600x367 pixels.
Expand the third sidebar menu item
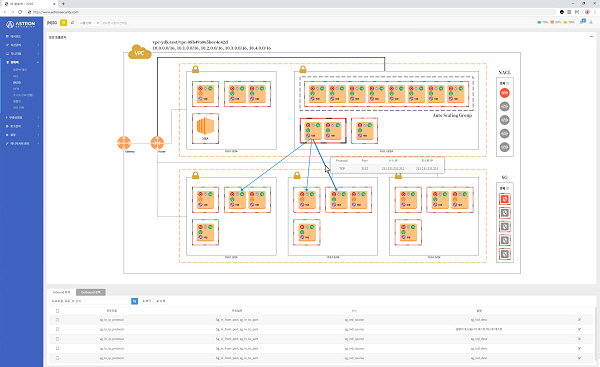point(22,54)
